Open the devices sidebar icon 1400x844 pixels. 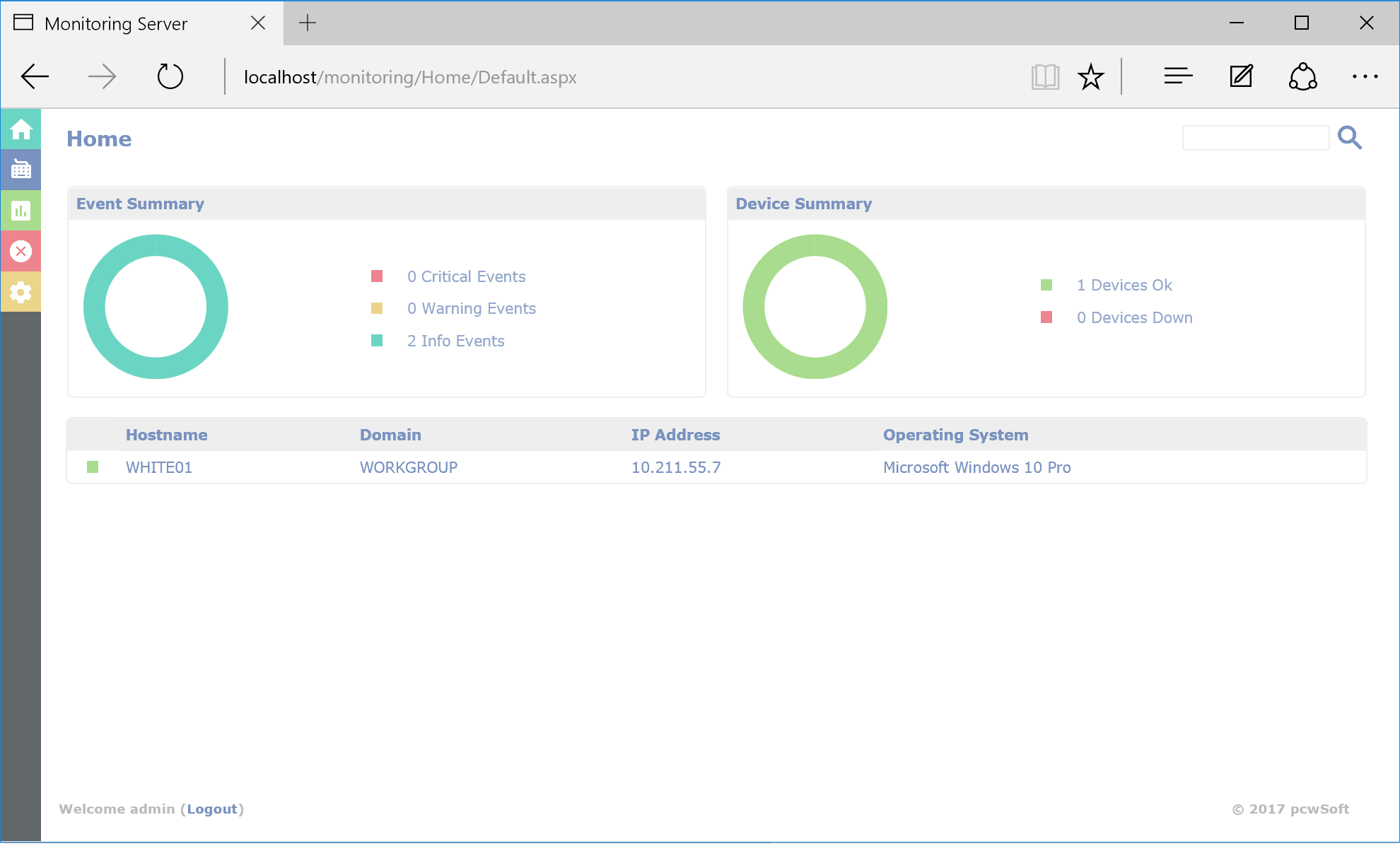coord(21,170)
